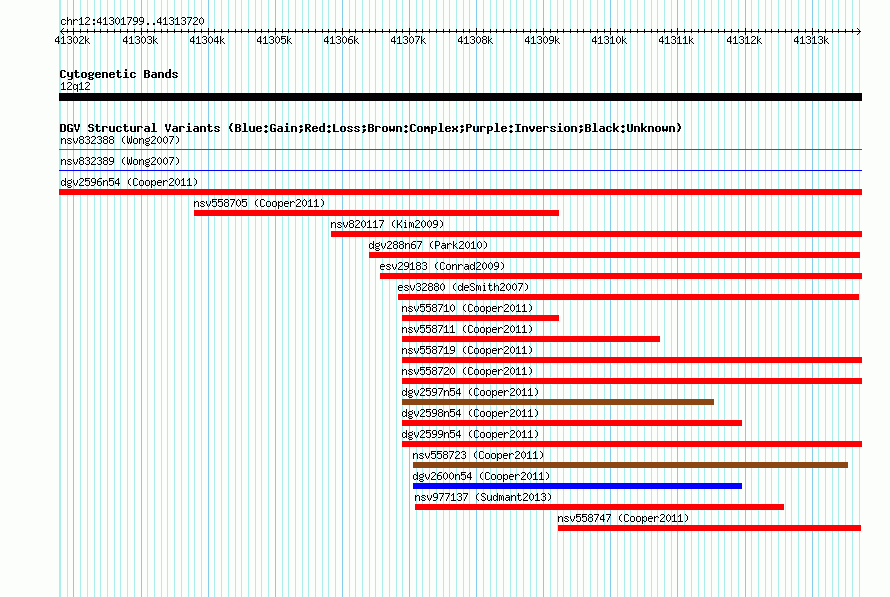Click the 41306k ruler tick label
890x597 pixels.
341,40
